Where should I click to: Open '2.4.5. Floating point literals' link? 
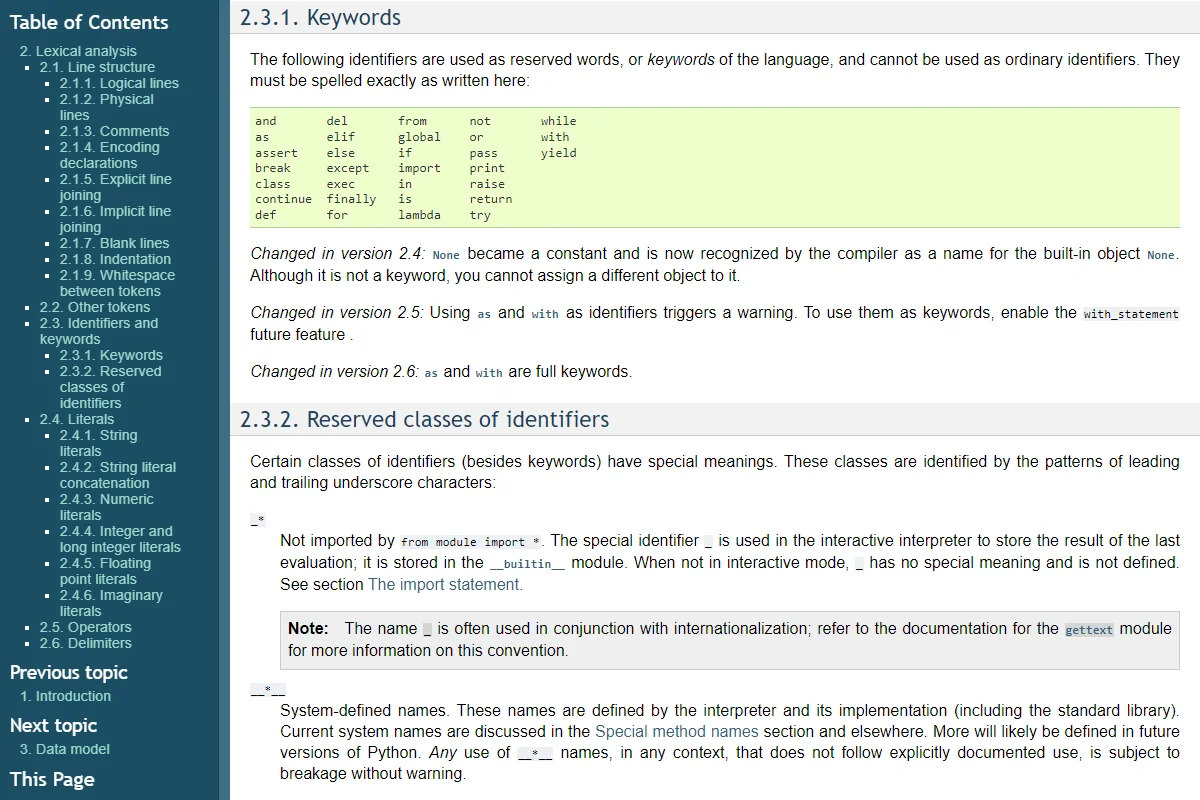coord(105,571)
